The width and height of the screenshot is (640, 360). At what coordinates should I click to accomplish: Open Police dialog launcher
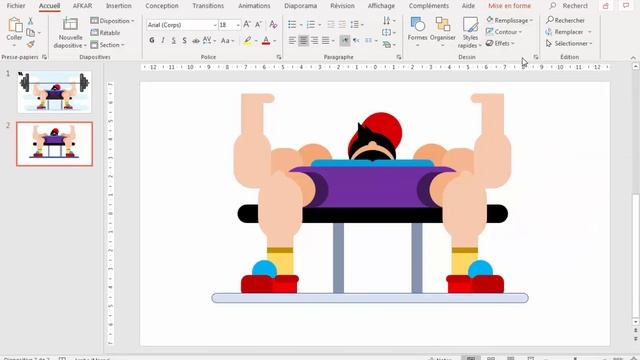(x=279, y=57)
